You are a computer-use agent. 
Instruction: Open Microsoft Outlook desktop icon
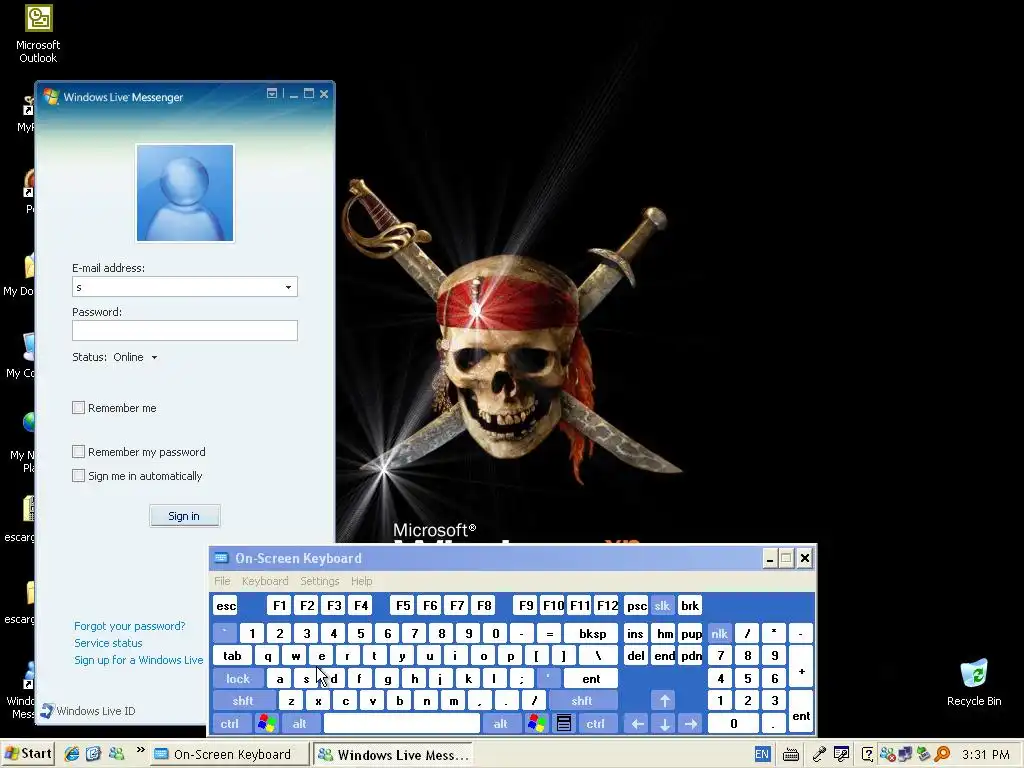point(38,34)
